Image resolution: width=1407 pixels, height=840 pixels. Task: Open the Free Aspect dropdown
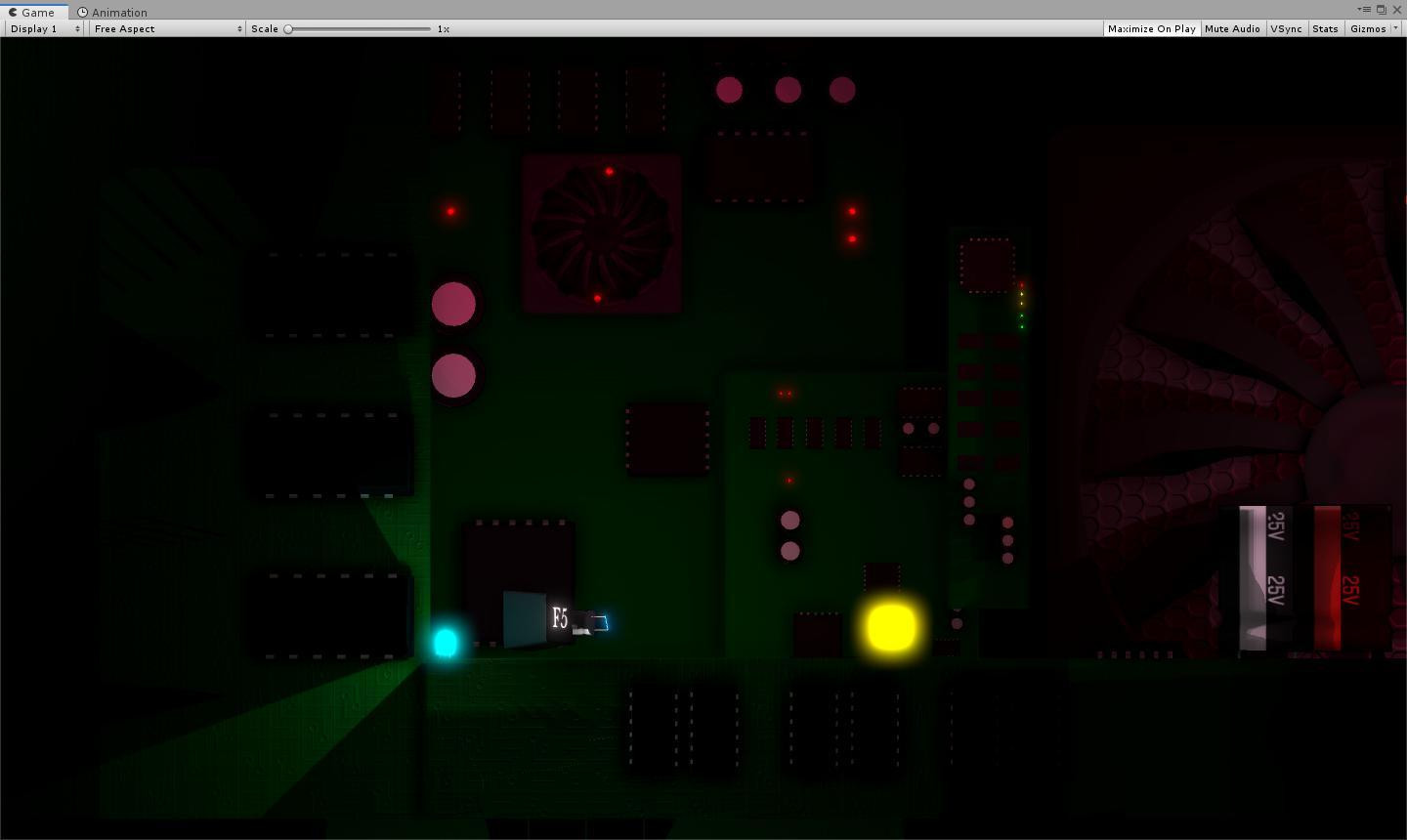tap(167, 28)
